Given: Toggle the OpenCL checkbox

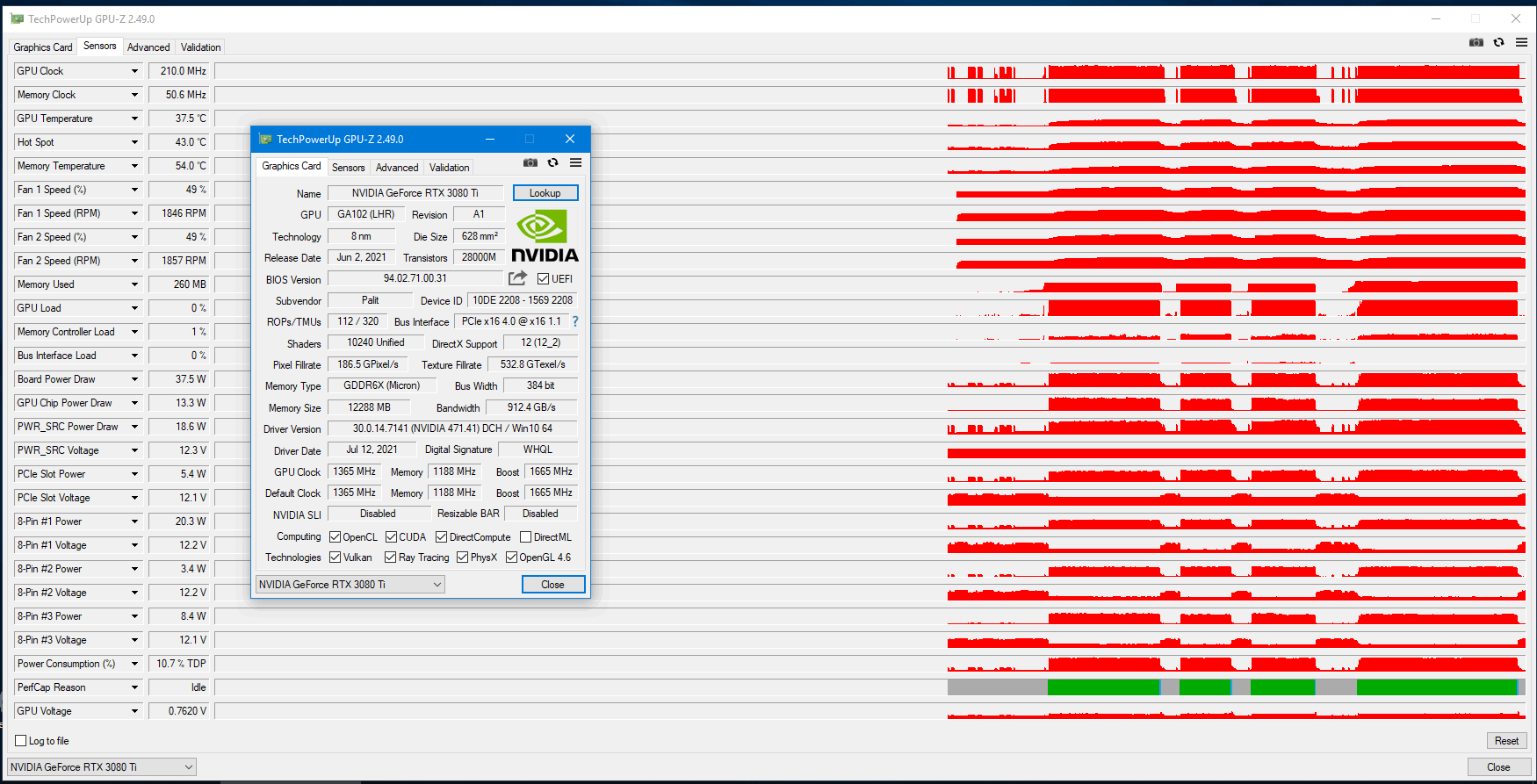Looking at the screenshot, I should pos(335,537).
